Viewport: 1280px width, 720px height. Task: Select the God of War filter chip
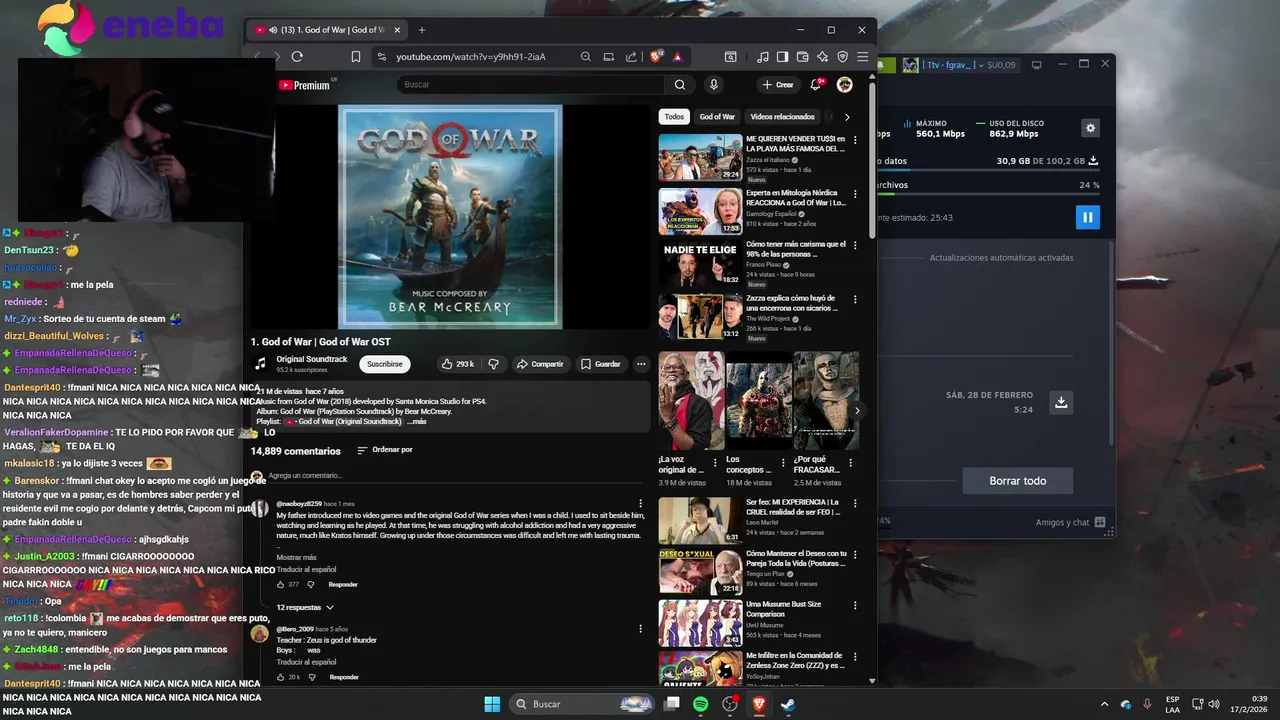(717, 117)
